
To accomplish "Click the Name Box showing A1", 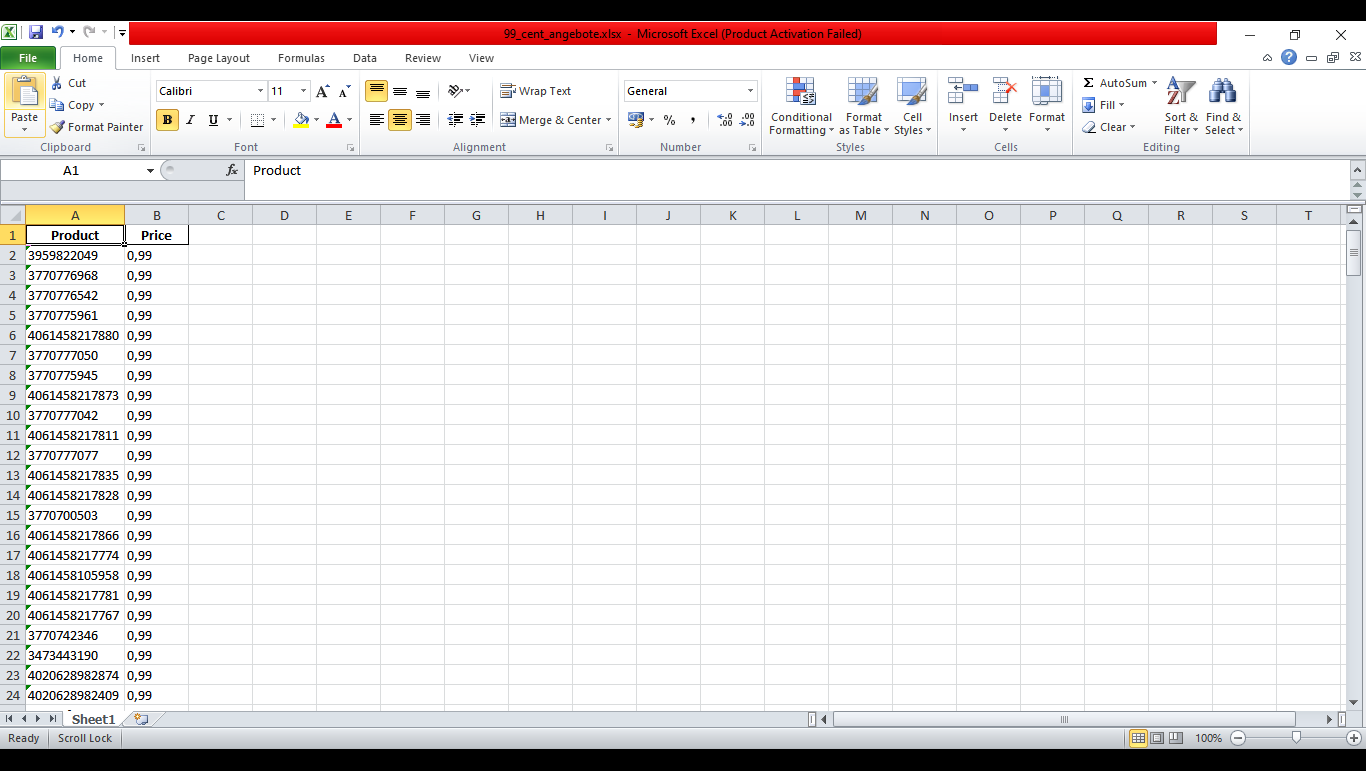I will pyautogui.click(x=72, y=171).
